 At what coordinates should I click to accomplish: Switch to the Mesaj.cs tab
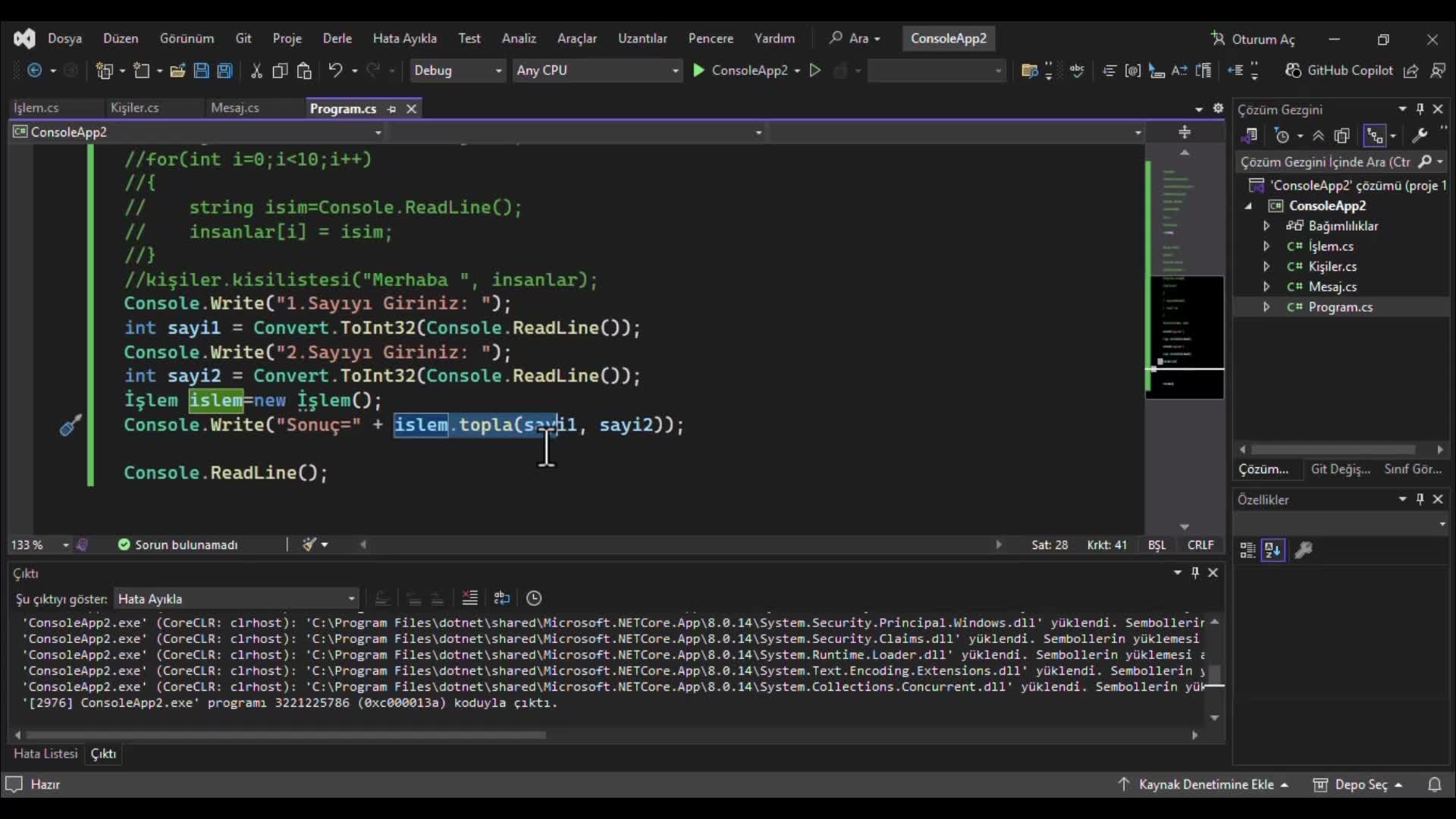coord(235,108)
